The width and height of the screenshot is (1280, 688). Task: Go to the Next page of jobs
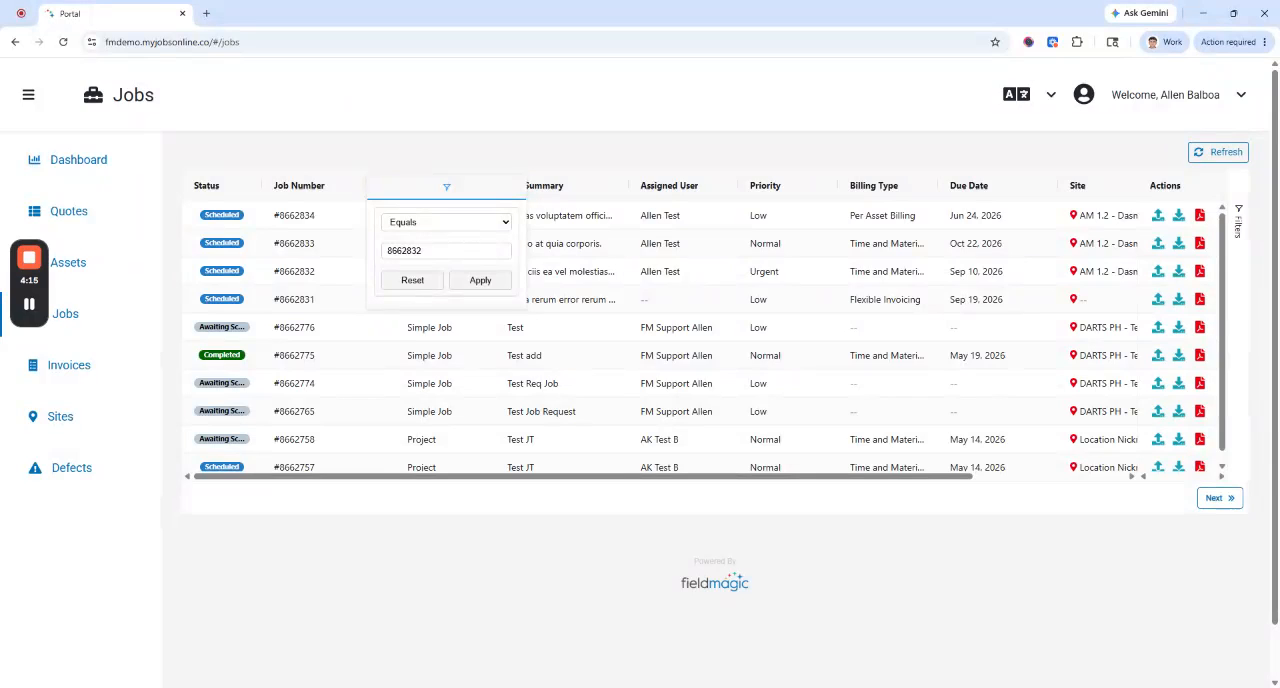[1219, 498]
